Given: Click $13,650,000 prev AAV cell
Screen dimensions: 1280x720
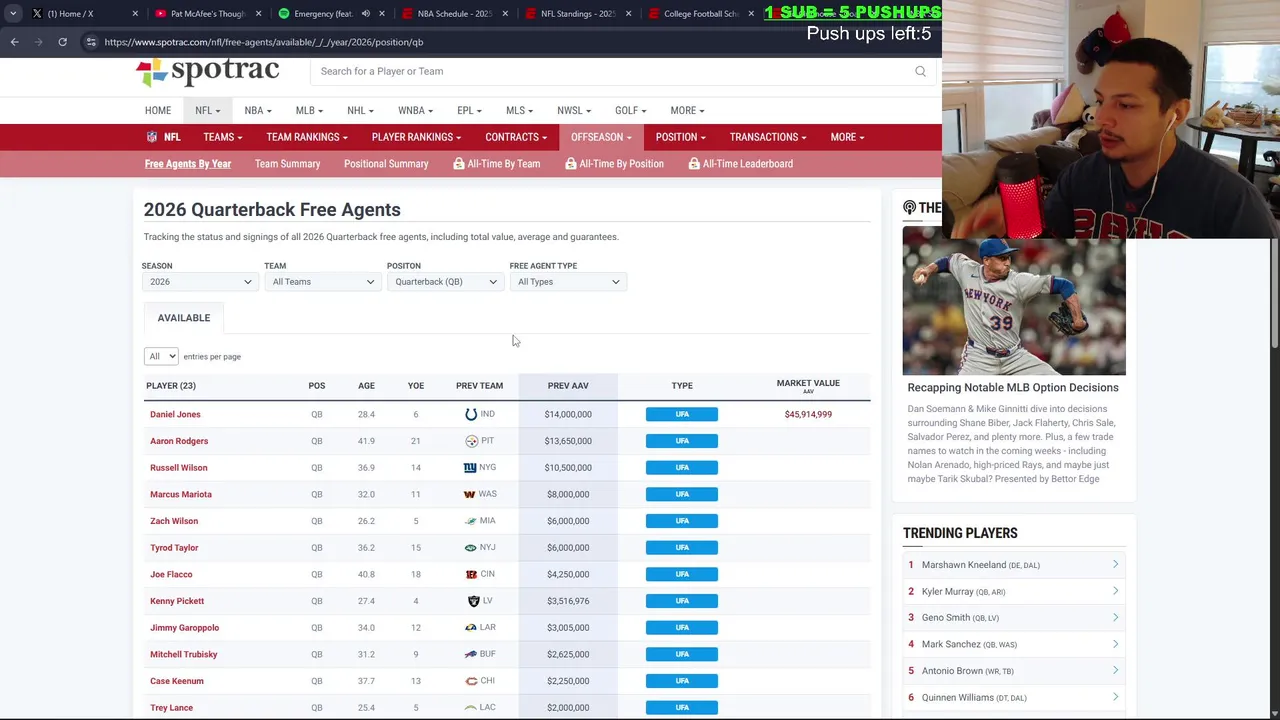Looking at the screenshot, I should [x=568, y=441].
